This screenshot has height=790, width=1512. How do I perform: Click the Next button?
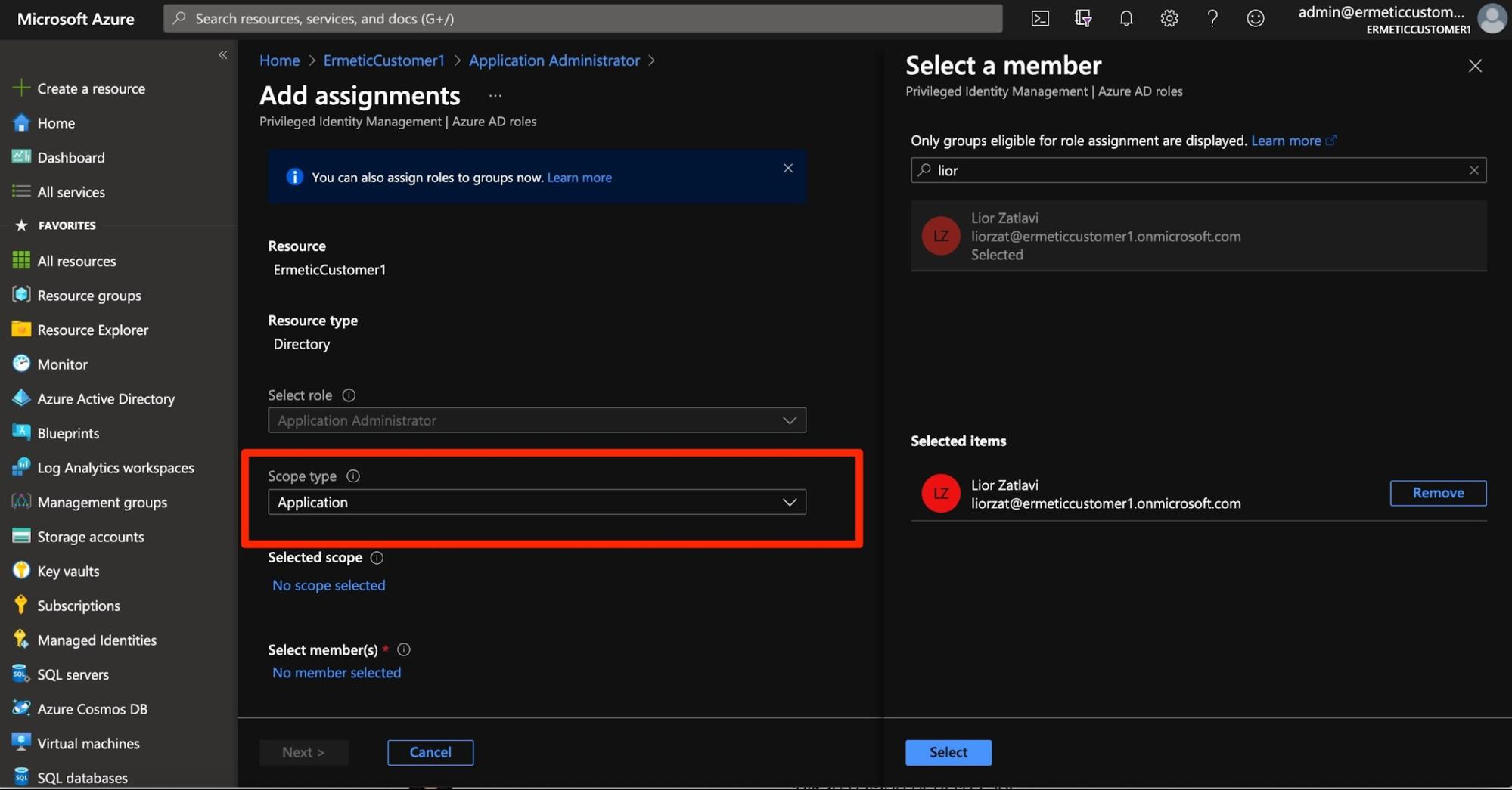pyautogui.click(x=303, y=752)
